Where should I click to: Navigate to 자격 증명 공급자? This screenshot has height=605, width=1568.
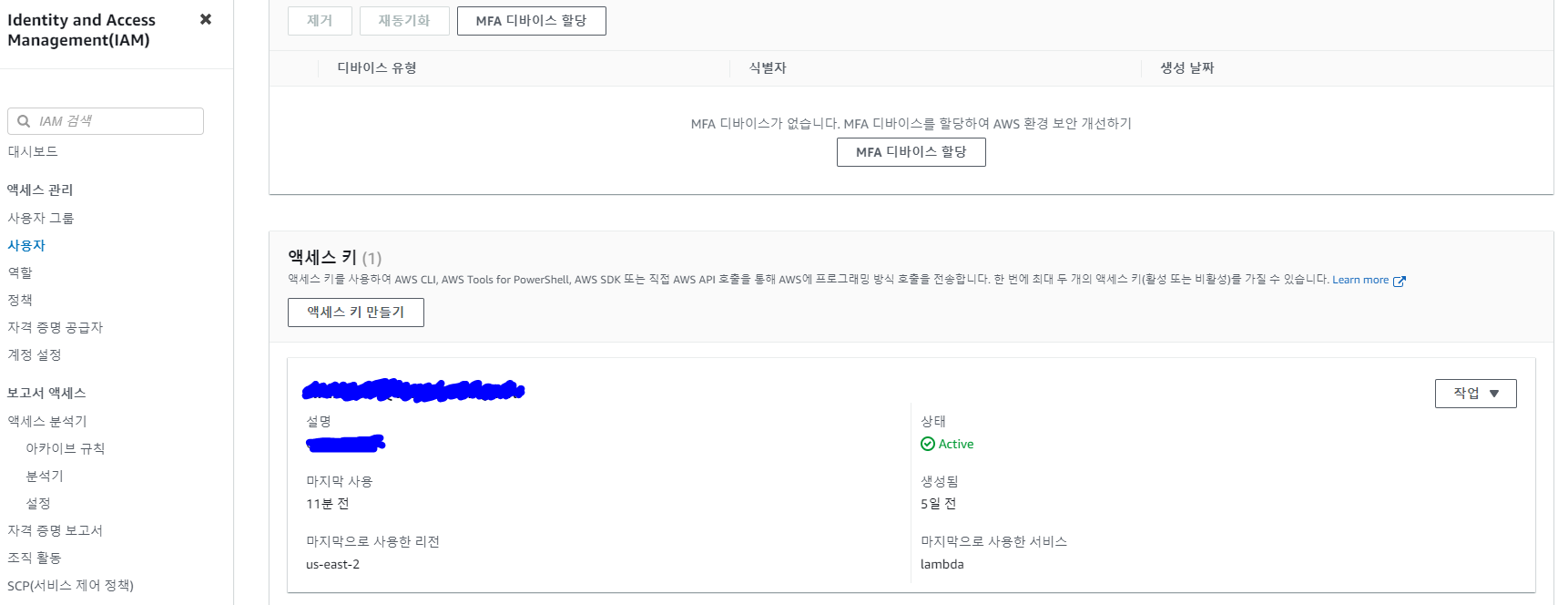tap(56, 327)
